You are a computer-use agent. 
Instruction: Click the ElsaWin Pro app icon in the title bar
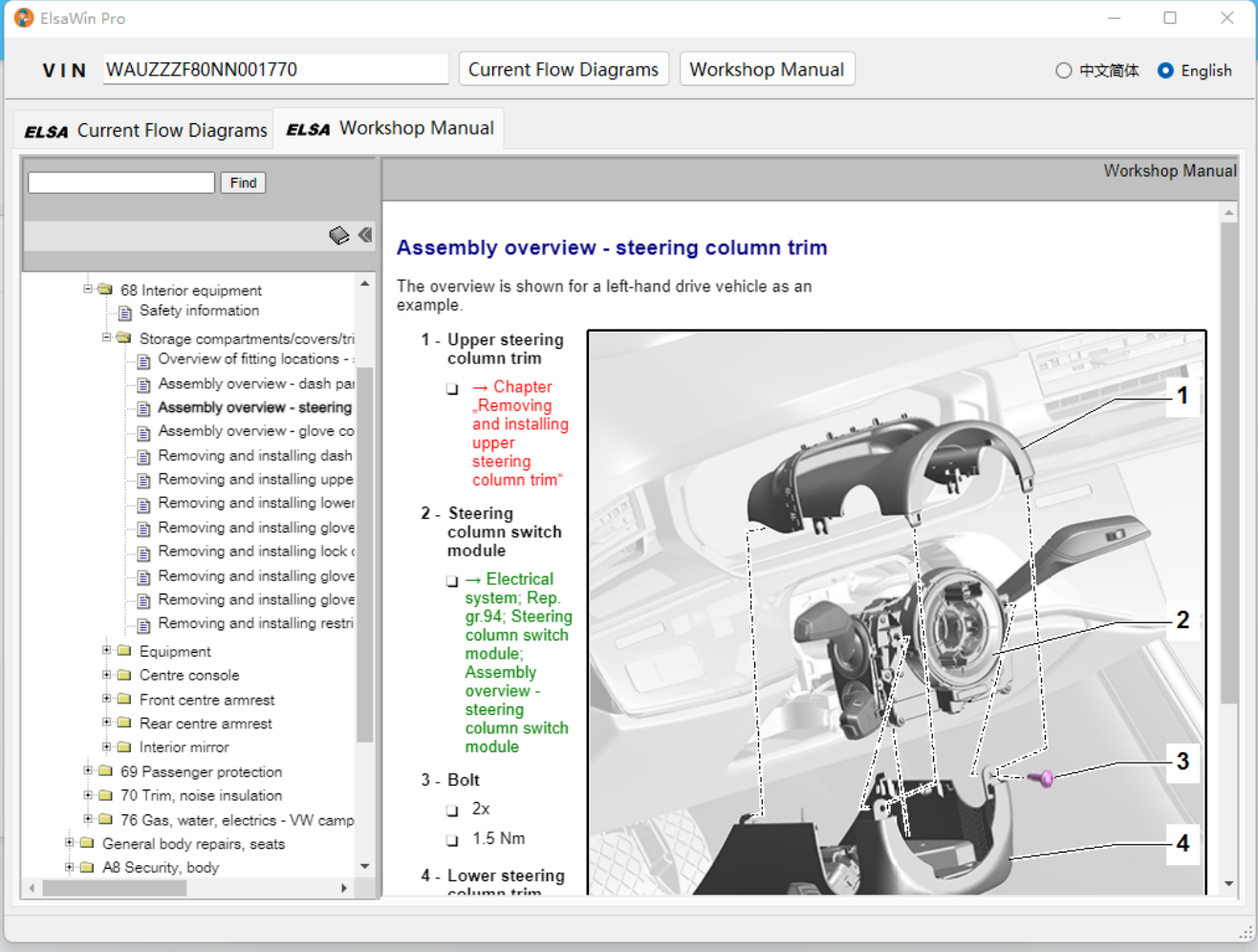tap(24, 18)
